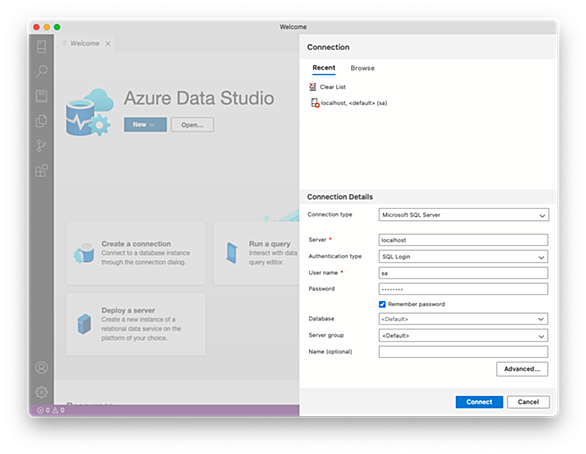Click the Advanced... button
586x454 pixels.
[522, 369]
